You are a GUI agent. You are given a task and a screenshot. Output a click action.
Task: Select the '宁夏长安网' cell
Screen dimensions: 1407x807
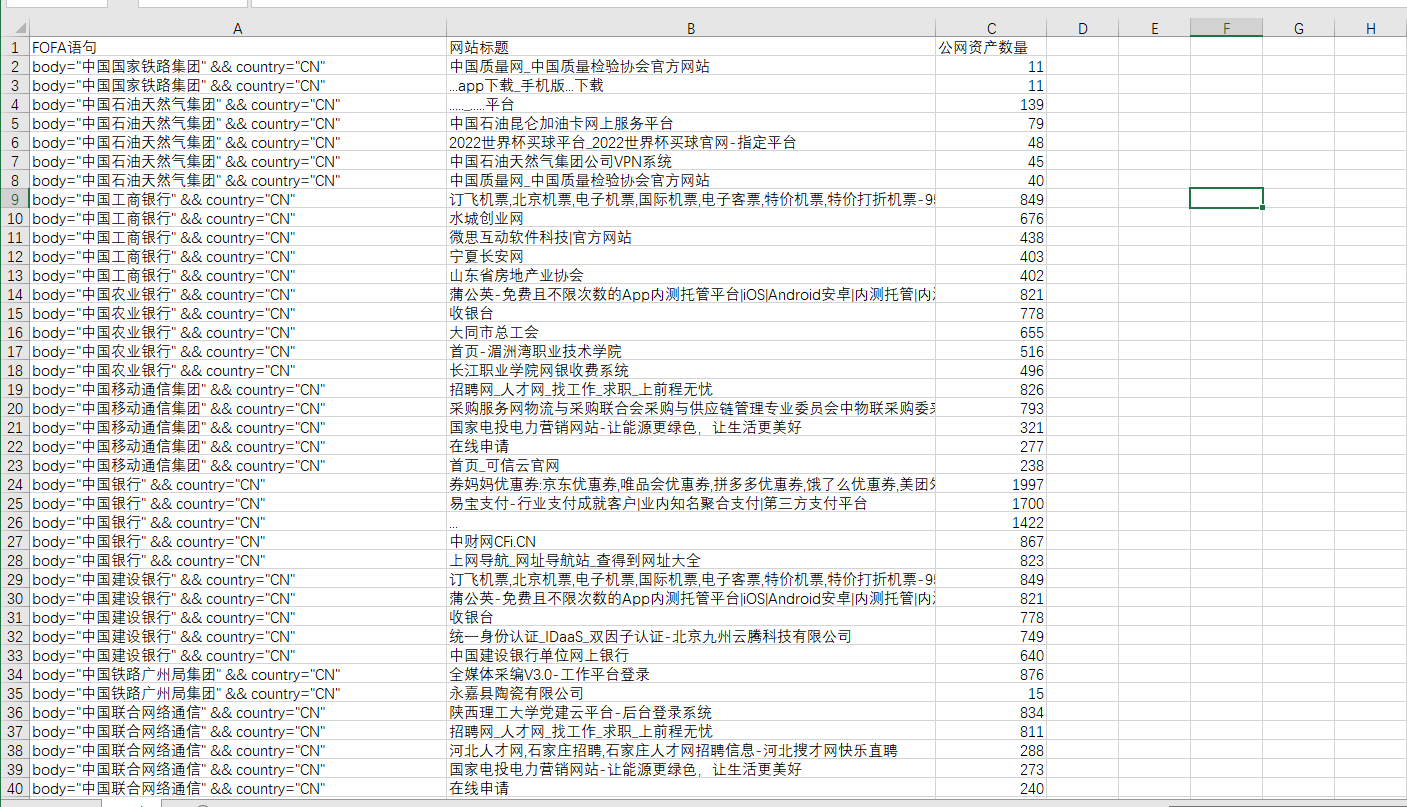691,256
